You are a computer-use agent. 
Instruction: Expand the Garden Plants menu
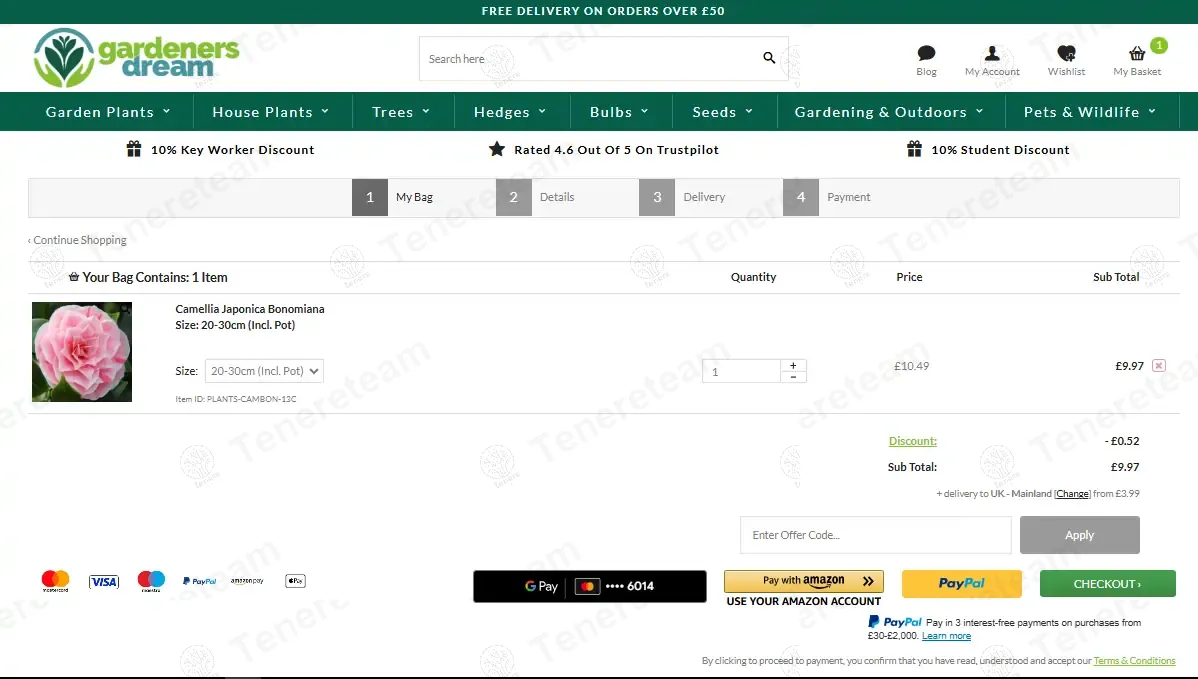[x=108, y=112]
